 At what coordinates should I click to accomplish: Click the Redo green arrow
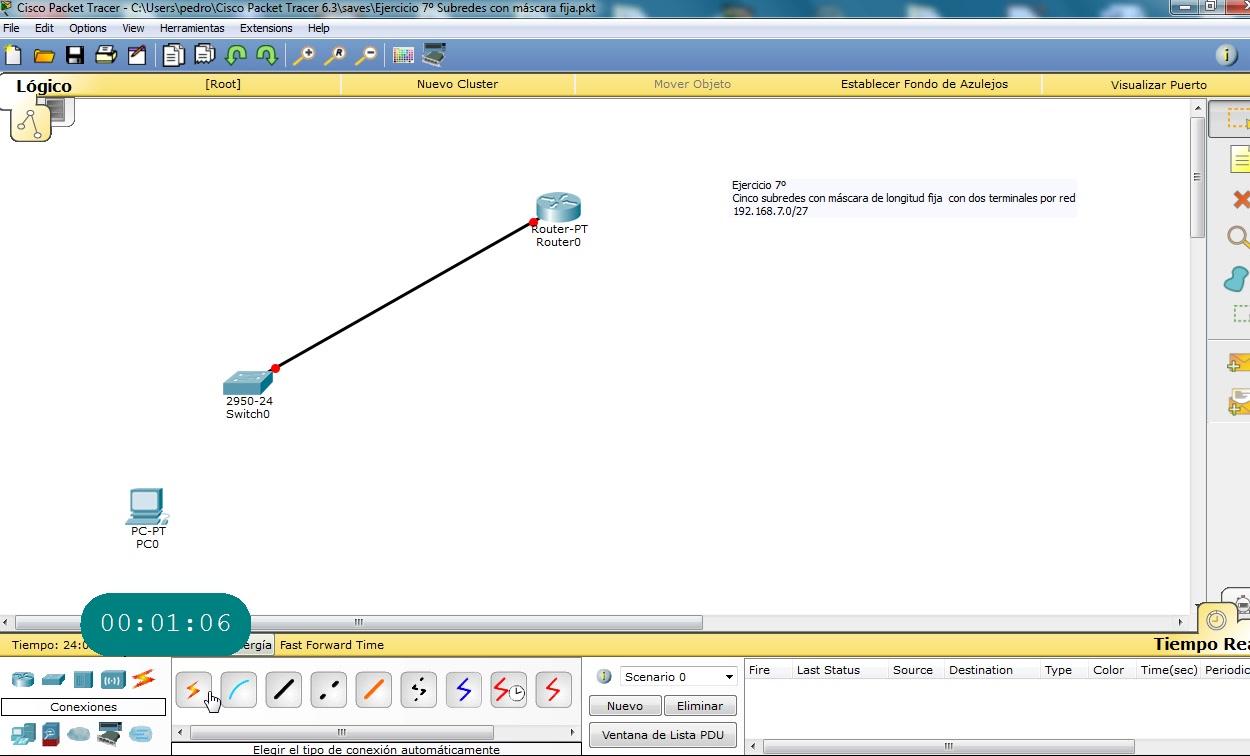pyautogui.click(x=266, y=55)
